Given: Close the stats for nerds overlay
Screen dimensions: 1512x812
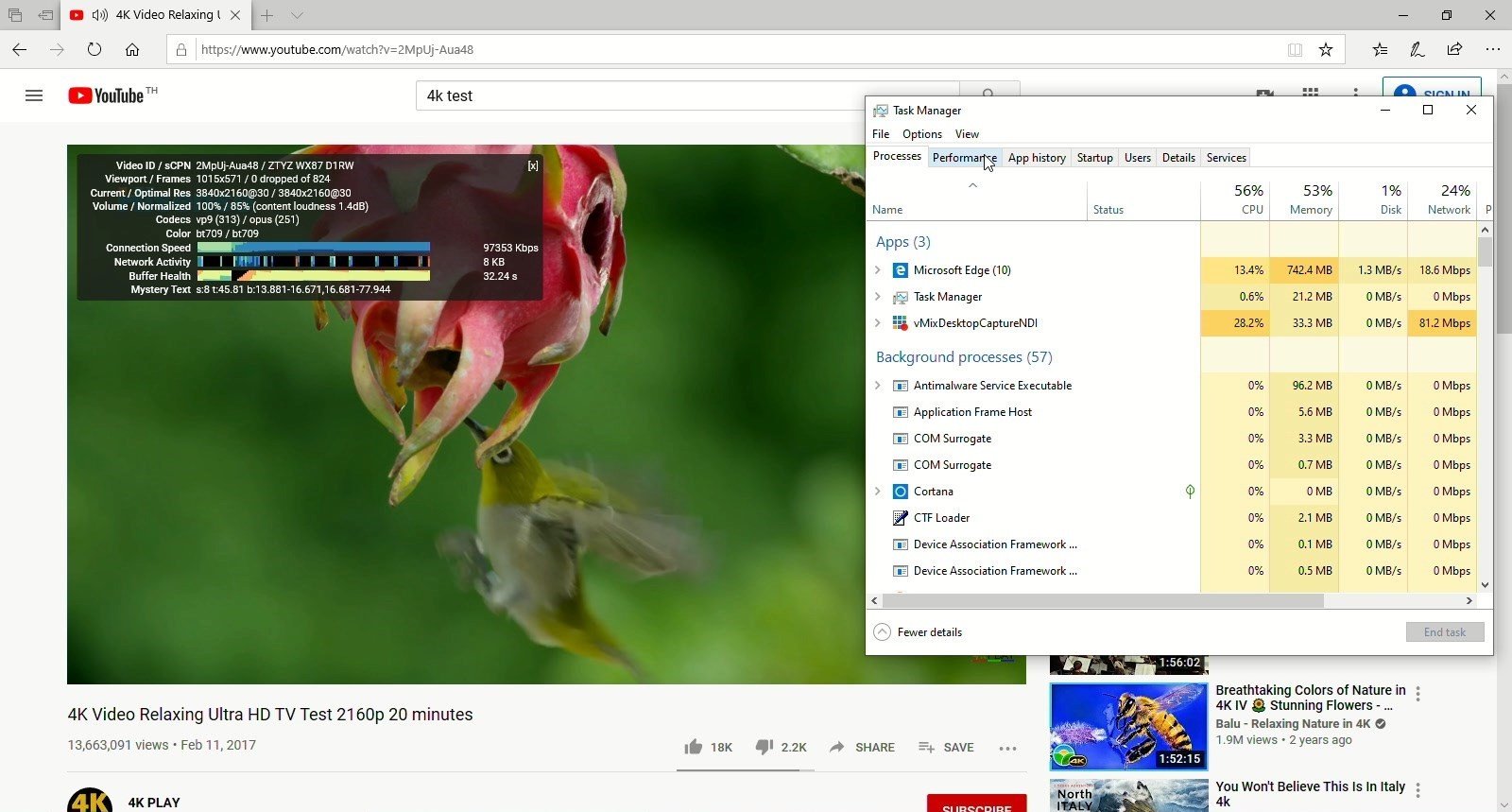Looking at the screenshot, I should tap(533, 165).
